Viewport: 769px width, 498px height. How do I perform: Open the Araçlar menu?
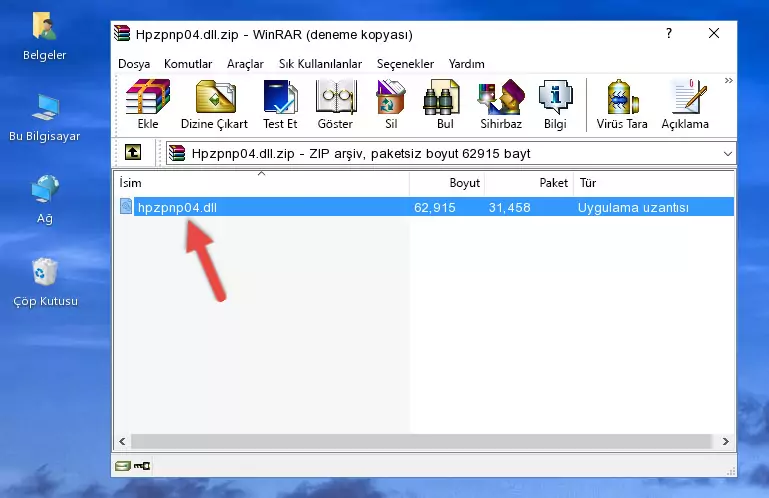(245, 64)
